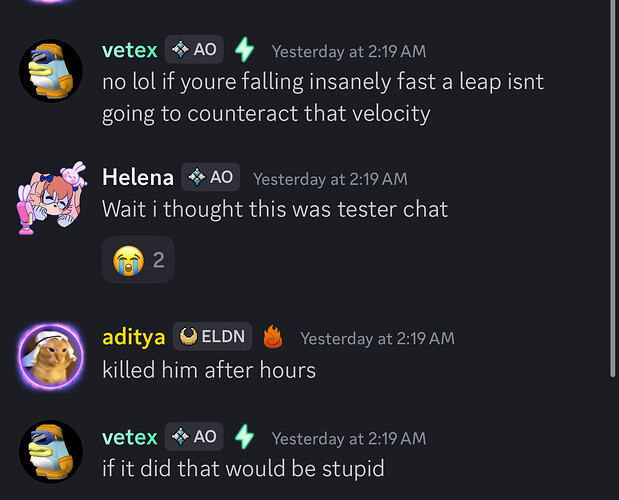Click the AO server tag next to Helena
This screenshot has height=500, width=619.
(x=210, y=178)
